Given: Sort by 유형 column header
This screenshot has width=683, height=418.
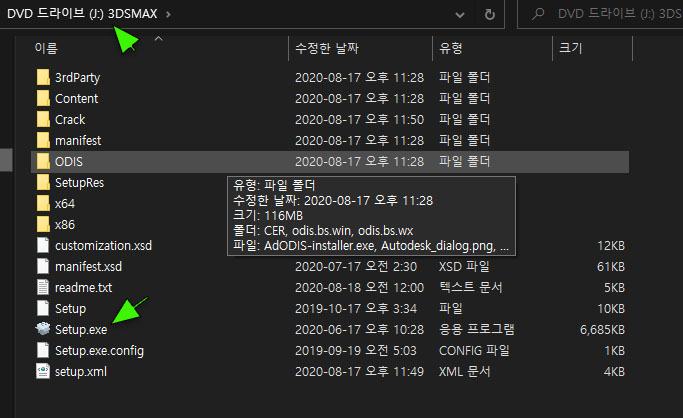Looking at the screenshot, I should (450, 48).
